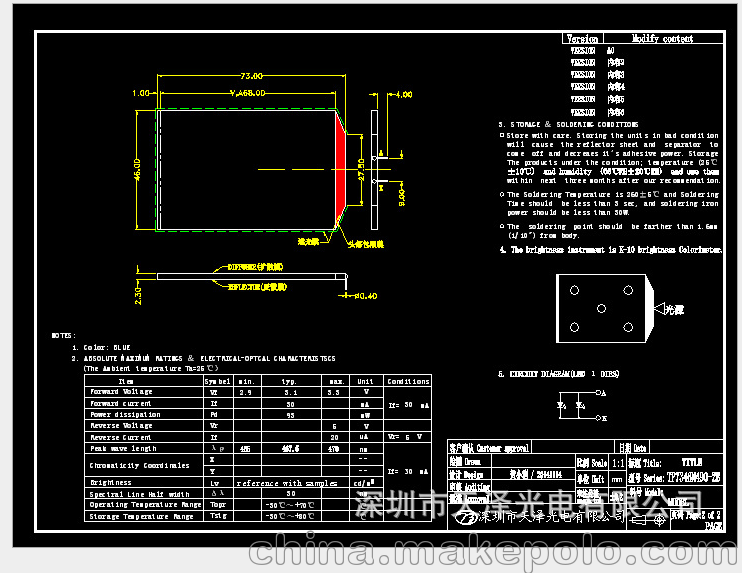
Task: Click the -30℃~+70℃ operating range cell
Action: [x=290, y=505]
